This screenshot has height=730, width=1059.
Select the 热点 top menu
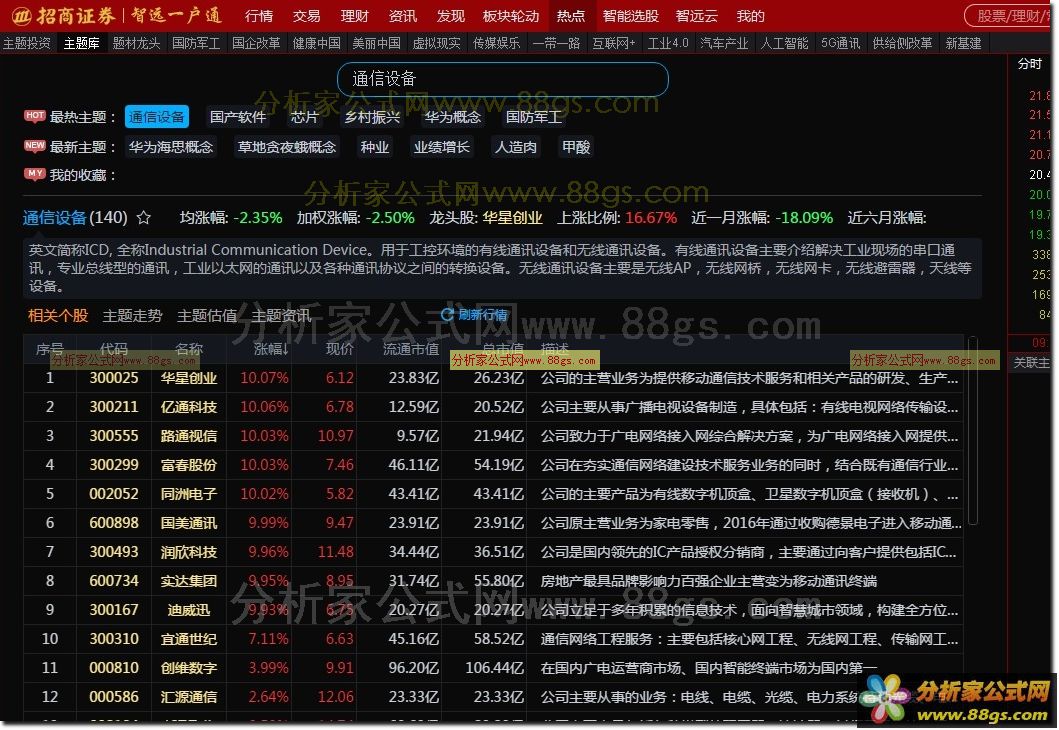(571, 16)
